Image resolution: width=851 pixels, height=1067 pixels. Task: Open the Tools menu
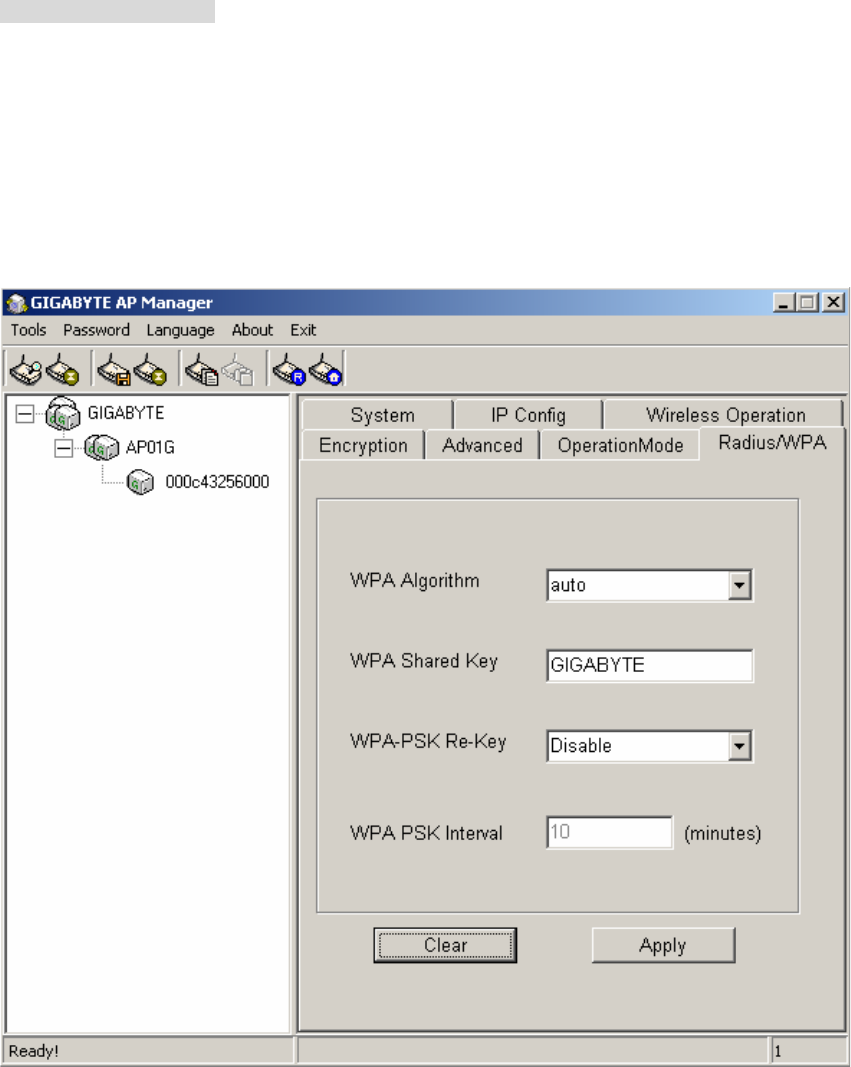29,330
